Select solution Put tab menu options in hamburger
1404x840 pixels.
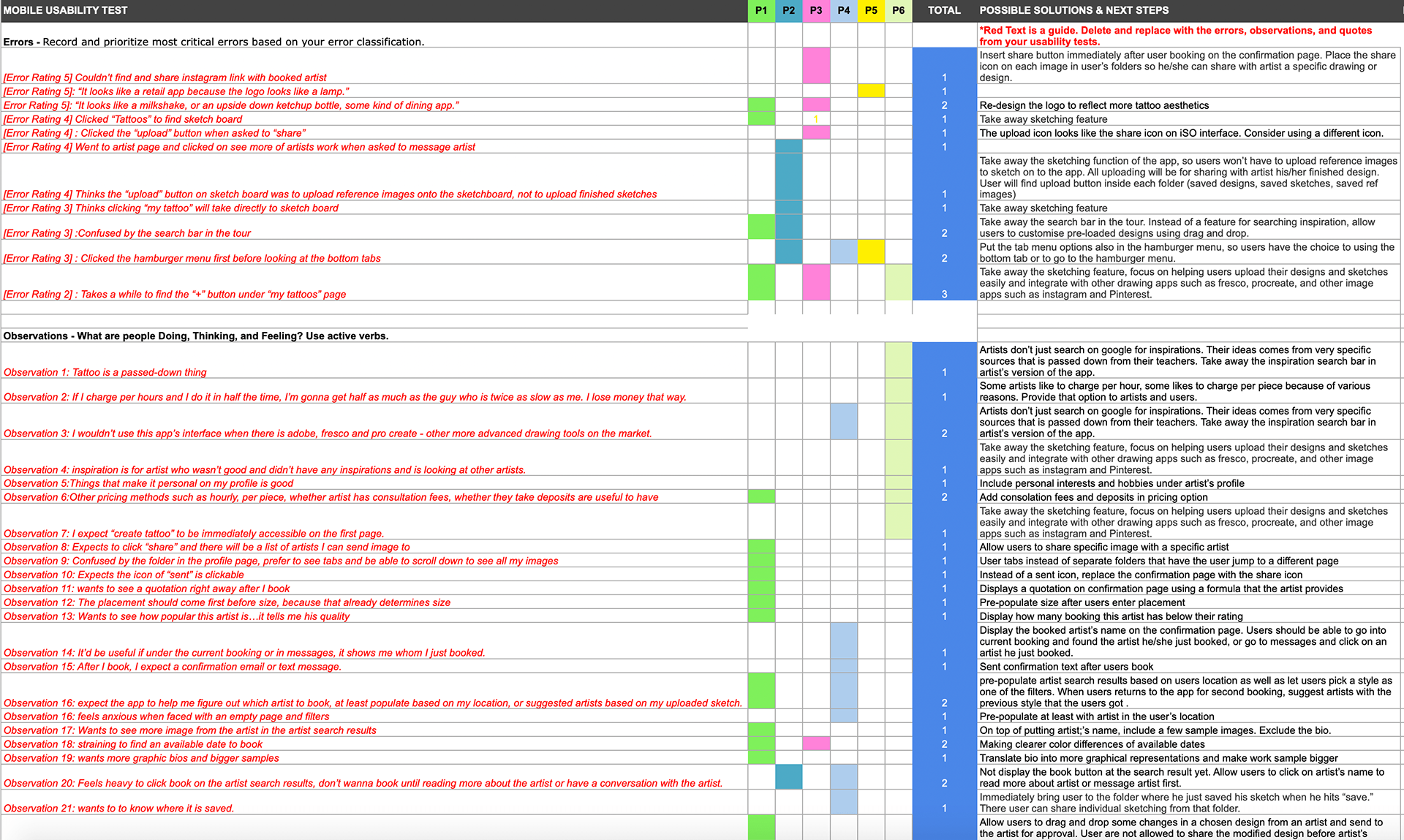coord(1190,252)
